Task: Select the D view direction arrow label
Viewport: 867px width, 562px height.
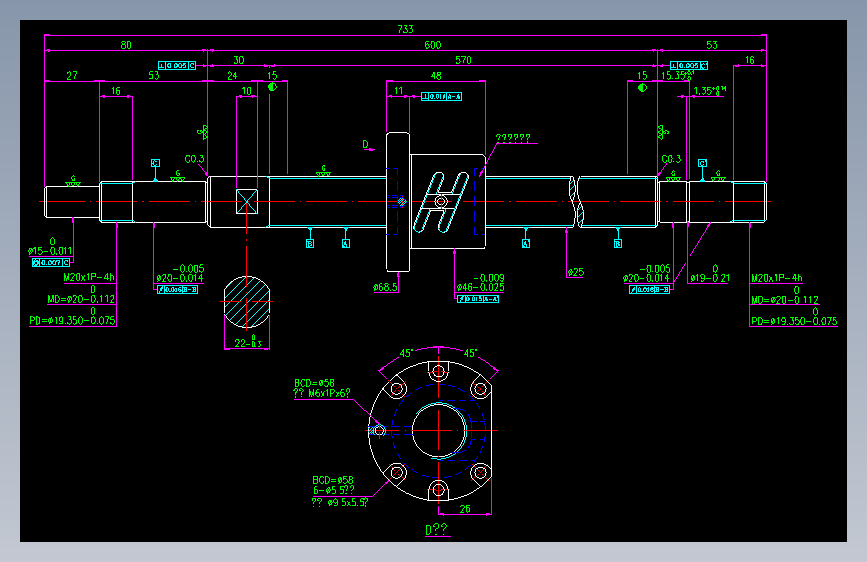Action: [365, 144]
